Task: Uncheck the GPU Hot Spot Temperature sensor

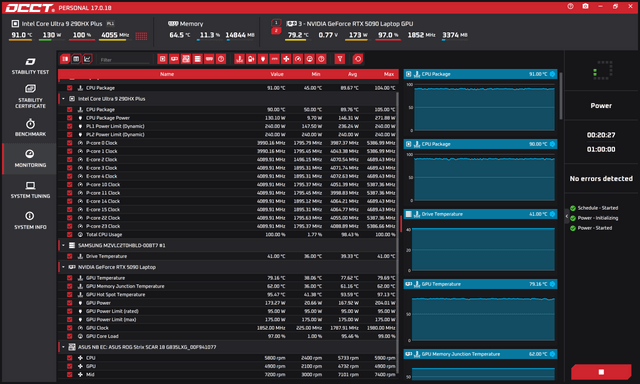Action: 69,294
